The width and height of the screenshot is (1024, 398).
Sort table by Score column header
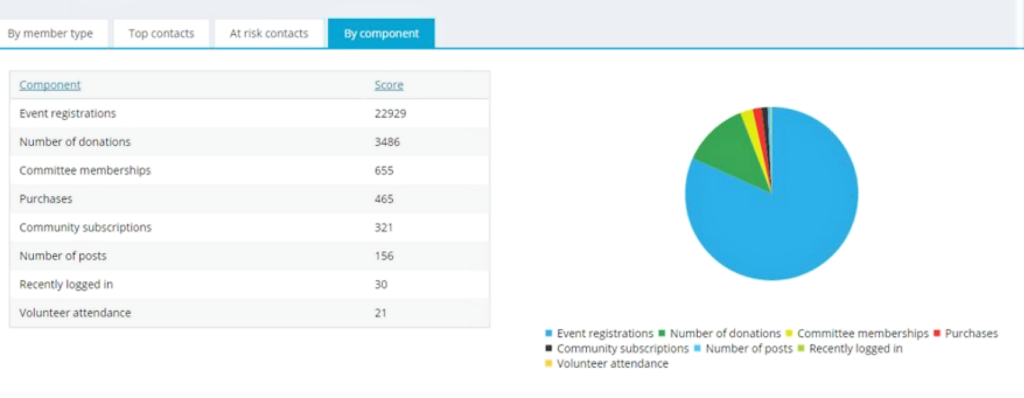tap(389, 85)
